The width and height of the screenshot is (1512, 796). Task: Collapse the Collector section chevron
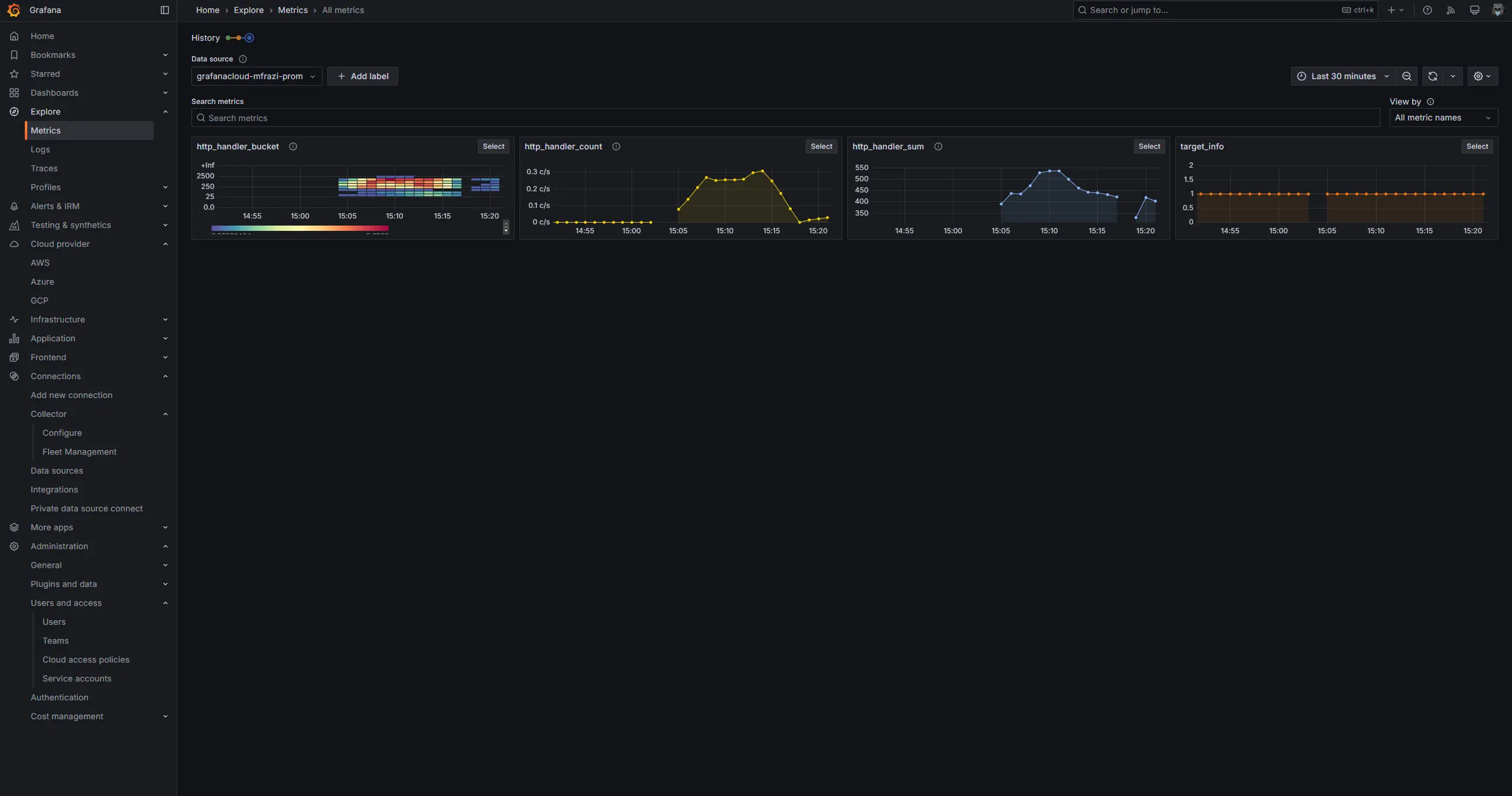click(165, 414)
